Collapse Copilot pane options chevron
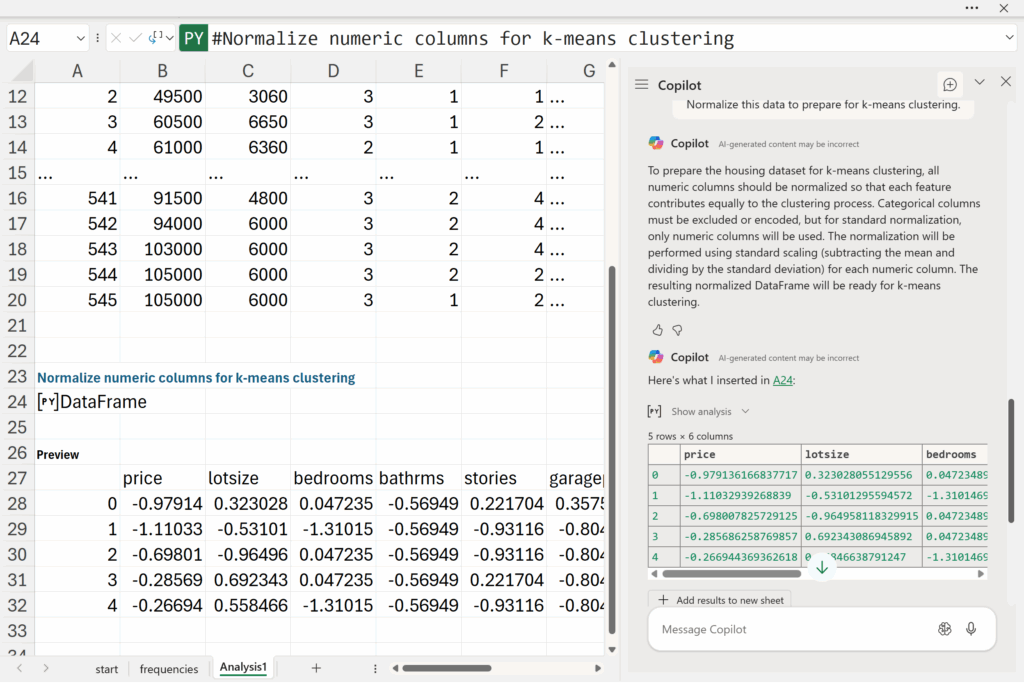Viewport: 1024px width, 683px height. (980, 83)
